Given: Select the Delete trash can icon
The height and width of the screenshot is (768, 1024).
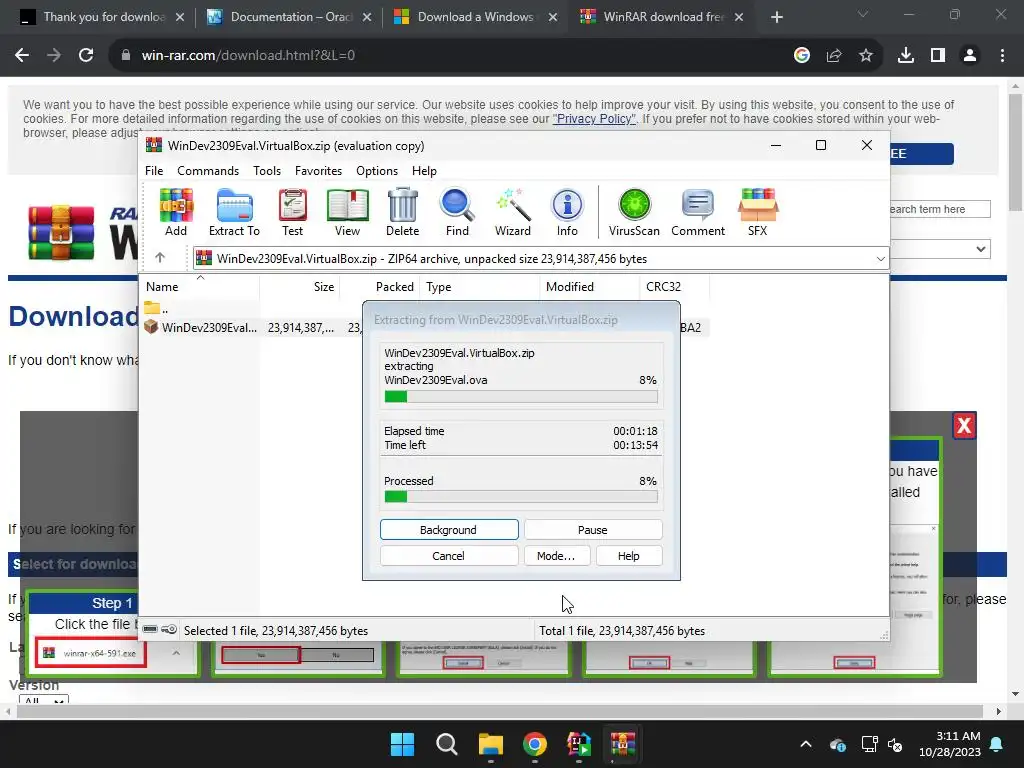Looking at the screenshot, I should 402,212.
